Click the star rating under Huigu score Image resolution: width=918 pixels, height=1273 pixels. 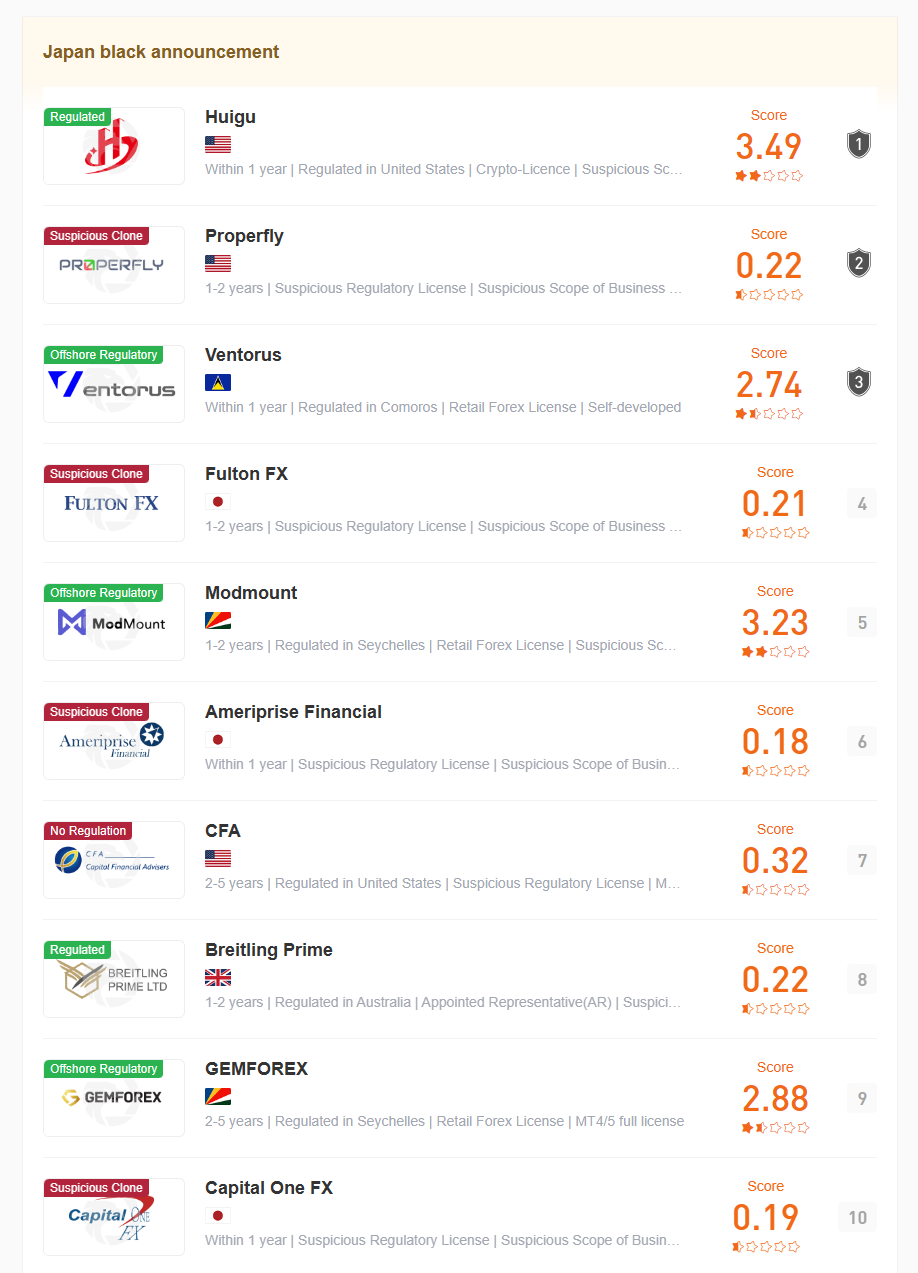coord(769,176)
